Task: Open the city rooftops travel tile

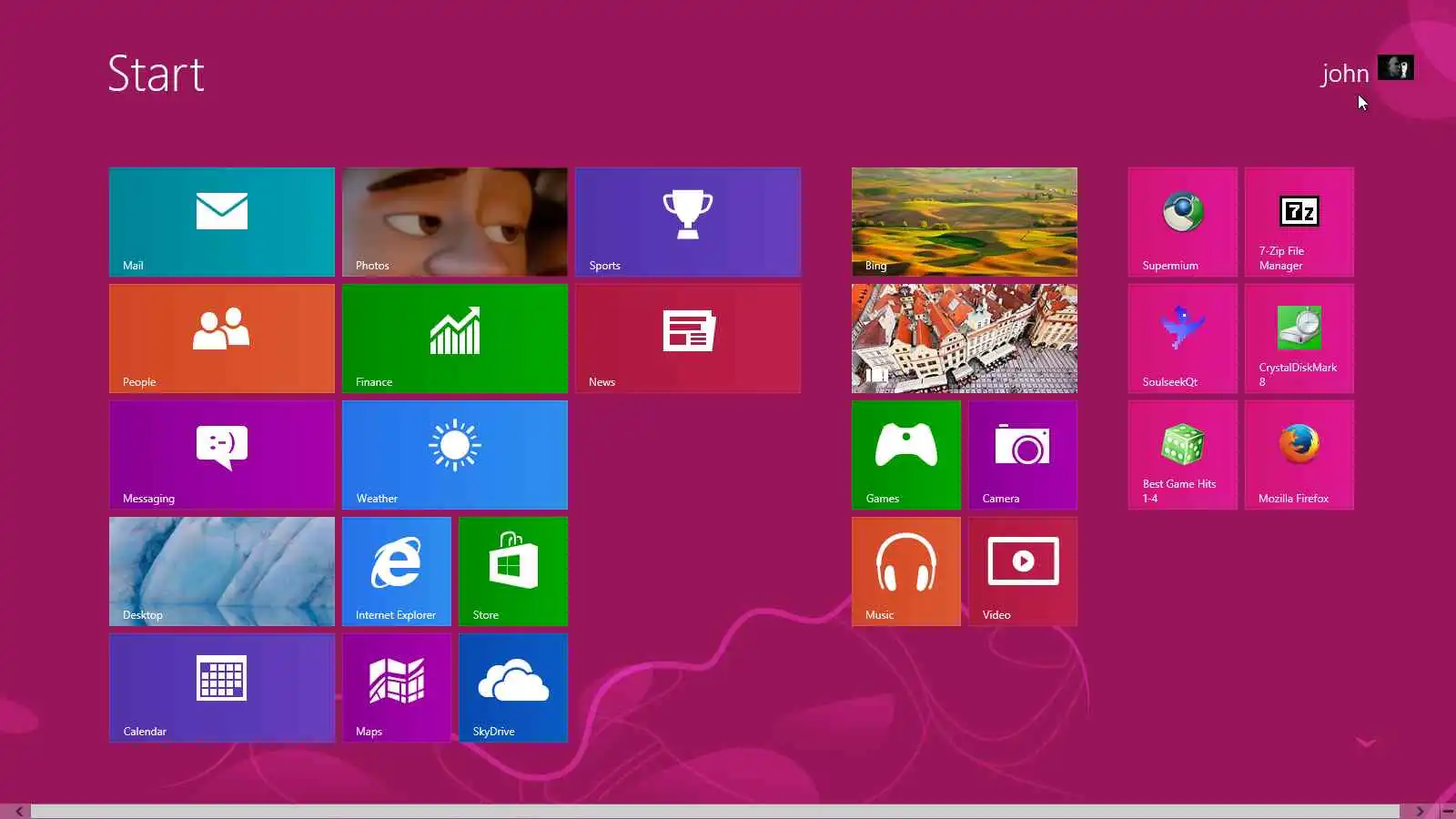Action: [x=965, y=339]
